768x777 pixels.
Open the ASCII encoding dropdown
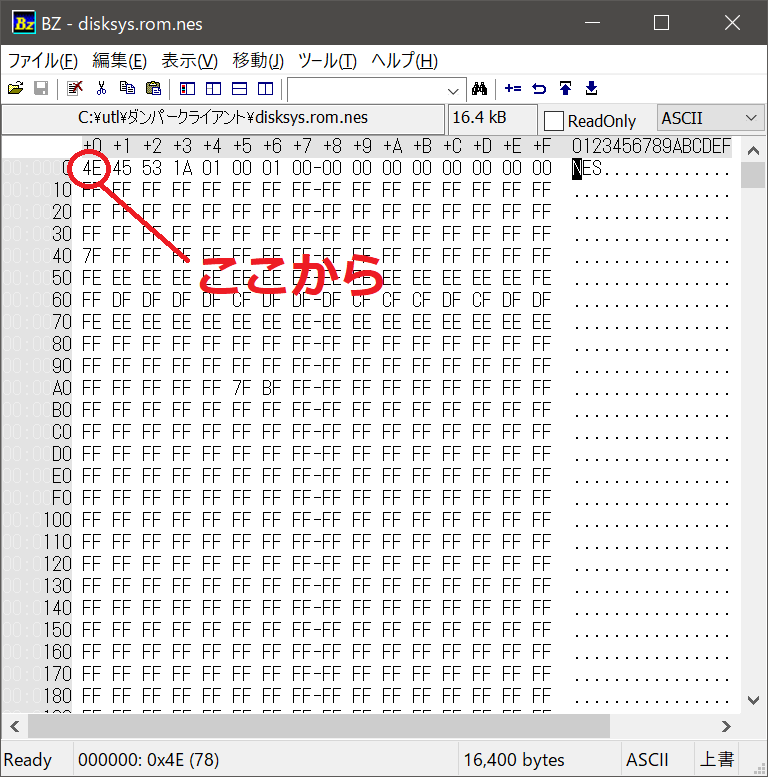pyautogui.click(x=711, y=119)
